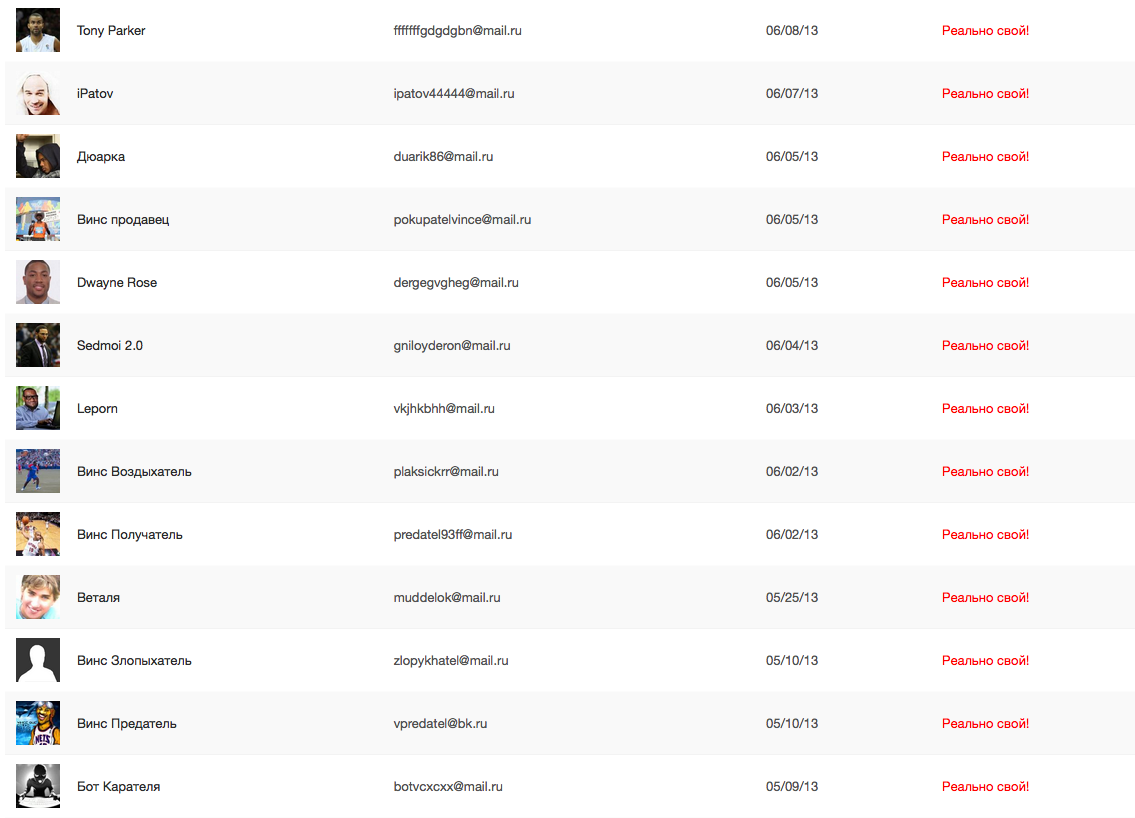Click Tony Parker's avatar thumbnail

[38, 30]
